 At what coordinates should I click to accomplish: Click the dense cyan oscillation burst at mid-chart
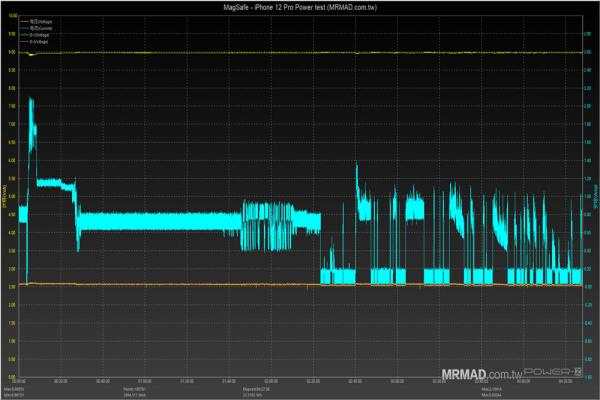pos(268,226)
